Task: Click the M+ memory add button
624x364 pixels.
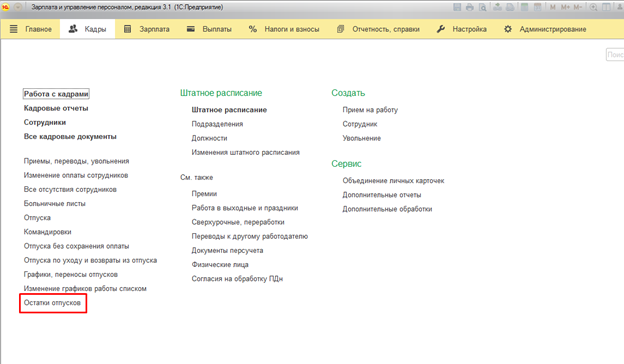Action: (x=565, y=7)
